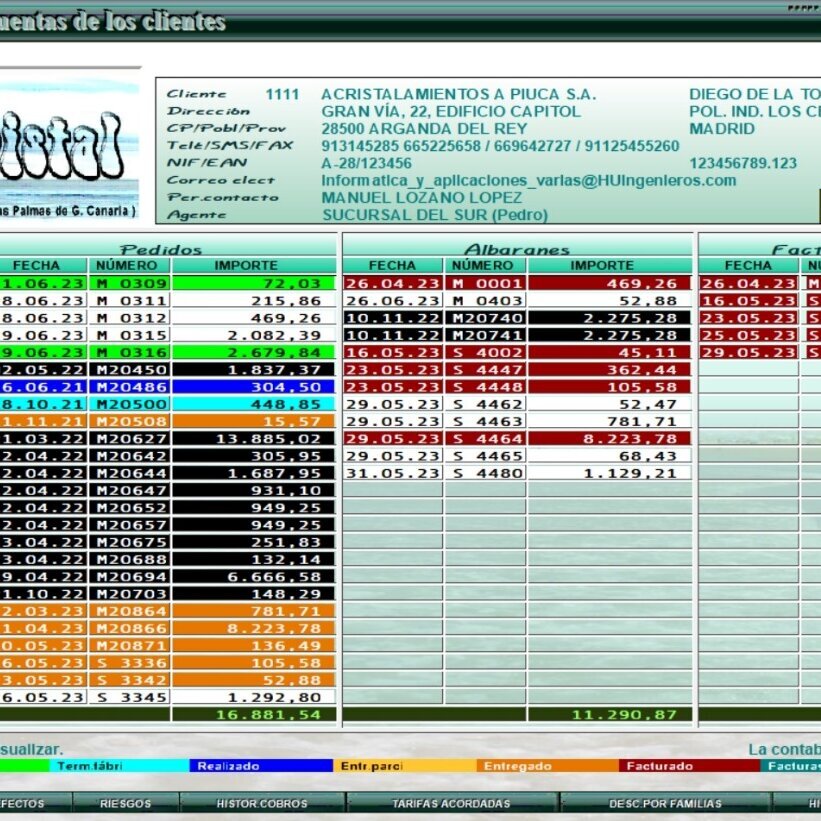Select pedido M20627 with amount 13.885,02
The height and width of the screenshot is (821, 821).
[x=130, y=438]
